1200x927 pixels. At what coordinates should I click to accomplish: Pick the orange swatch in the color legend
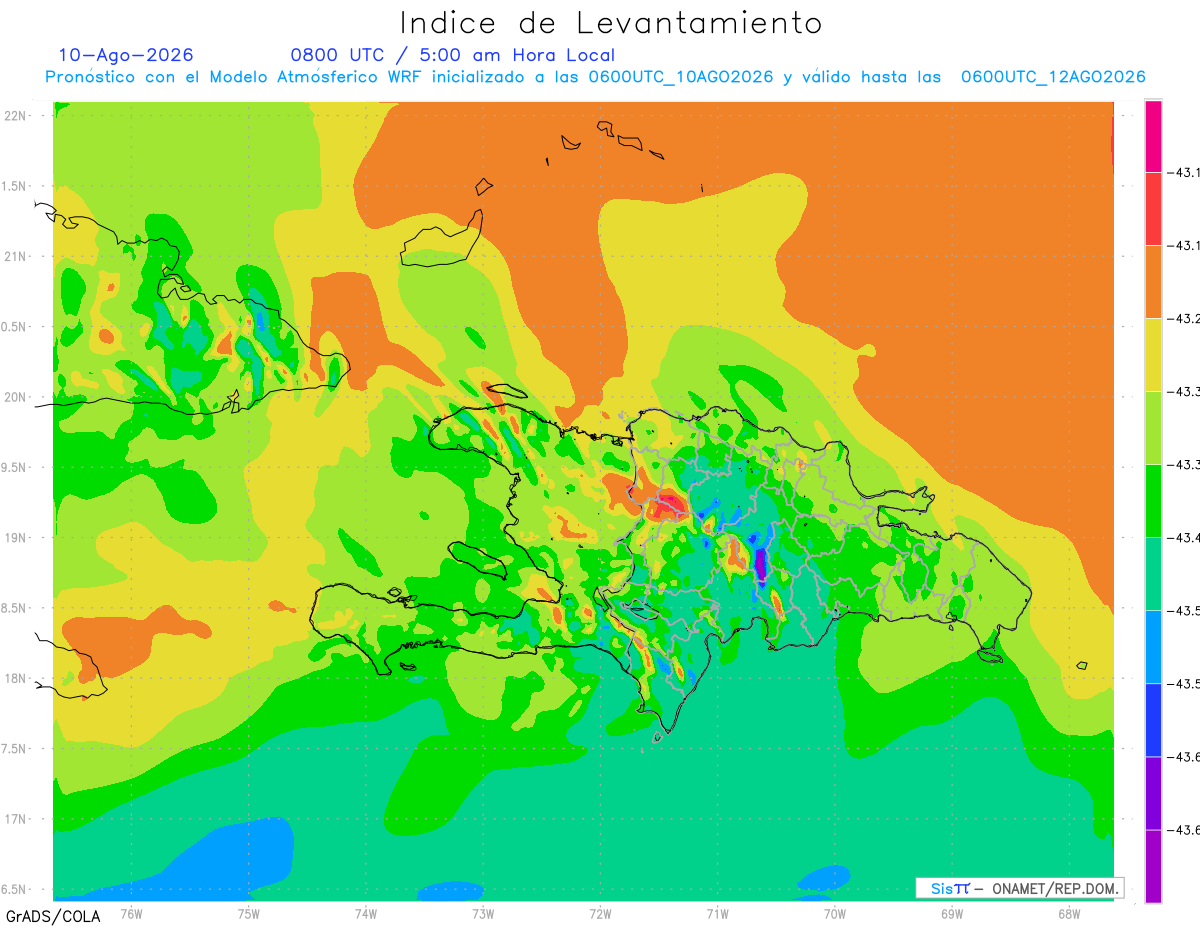tap(1153, 282)
